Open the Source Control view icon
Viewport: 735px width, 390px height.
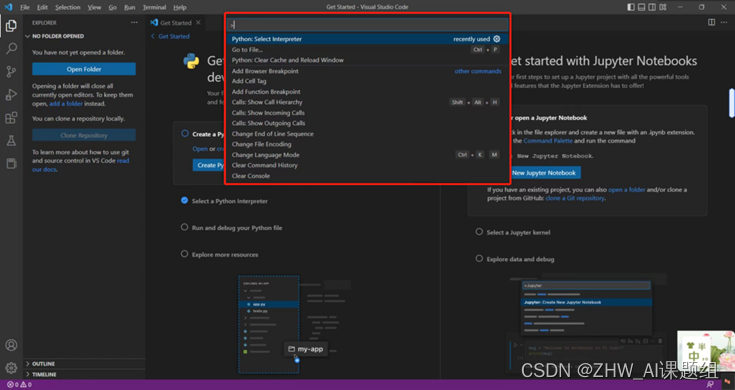(x=11, y=71)
